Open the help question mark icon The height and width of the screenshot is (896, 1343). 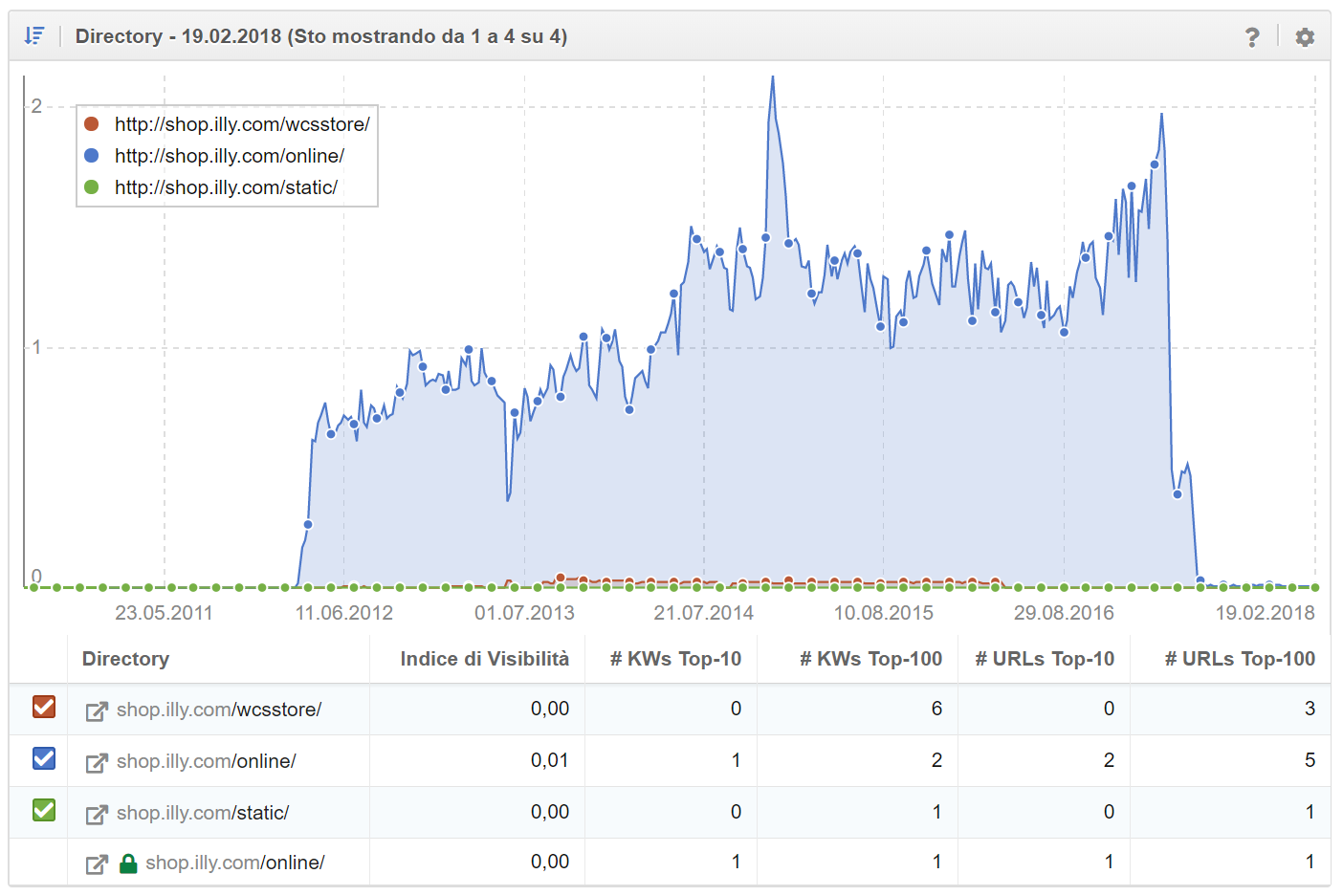(x=1252, y=37)
